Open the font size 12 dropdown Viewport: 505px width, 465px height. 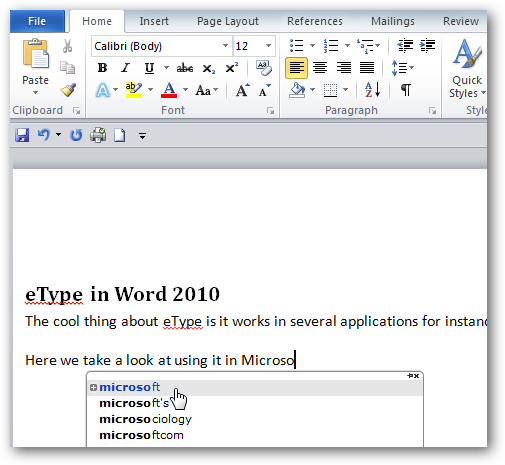click(268, 46)
